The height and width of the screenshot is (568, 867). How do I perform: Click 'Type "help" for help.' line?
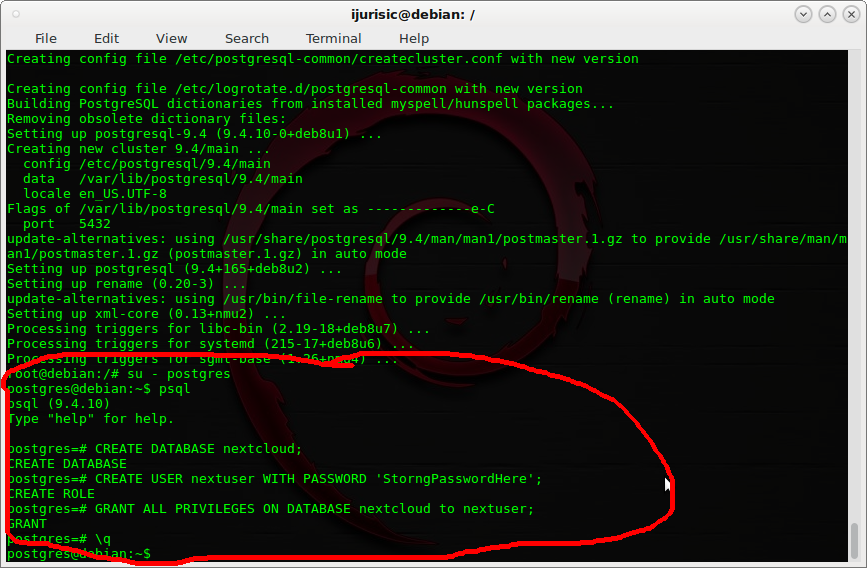pos(91,419)
